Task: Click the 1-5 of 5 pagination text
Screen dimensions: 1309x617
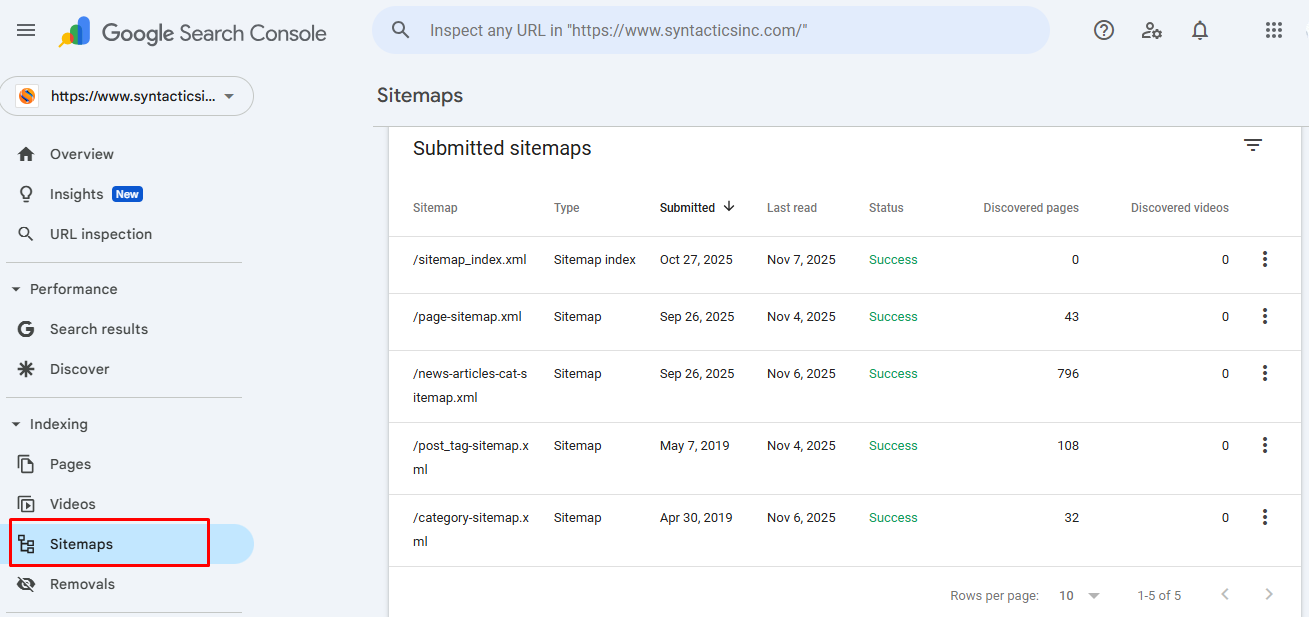Action: (1159, 595)
